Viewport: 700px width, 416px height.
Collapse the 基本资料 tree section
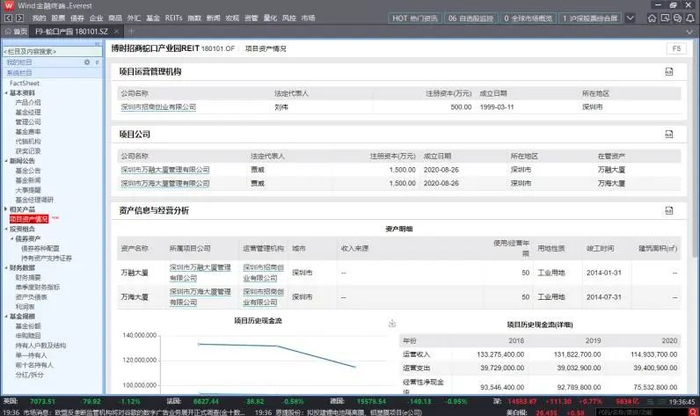[6, 93]
